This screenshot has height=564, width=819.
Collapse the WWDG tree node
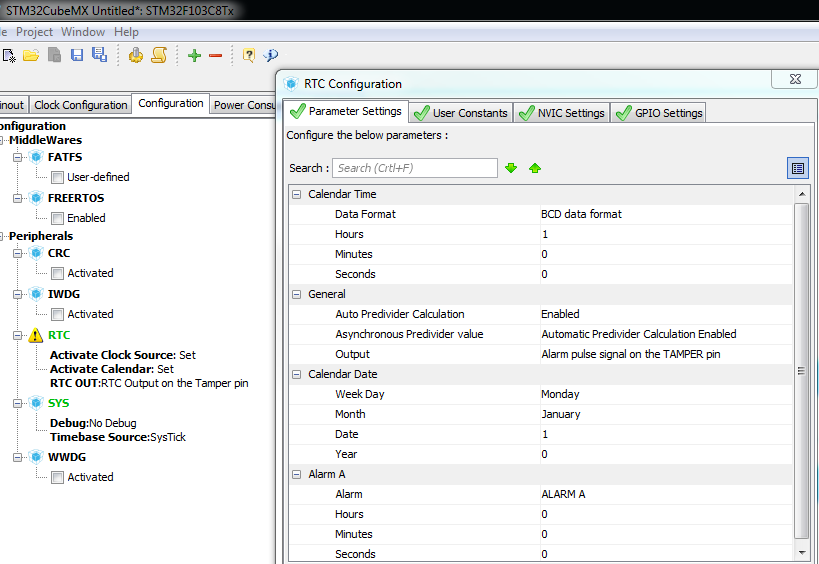pos(17,457)
